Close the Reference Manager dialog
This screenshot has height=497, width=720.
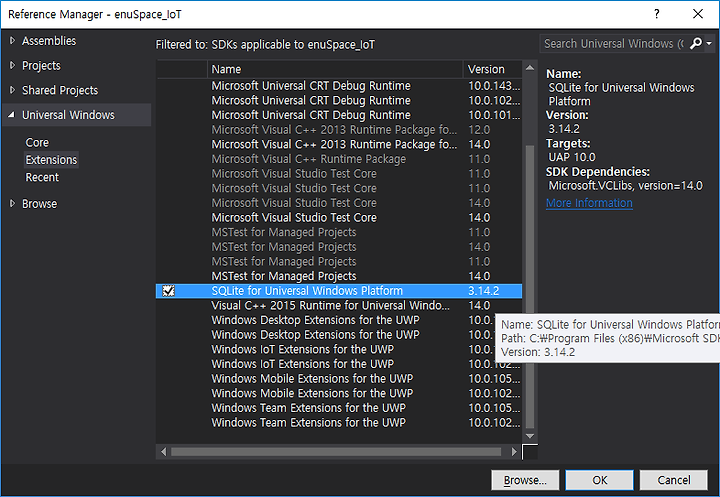click(x=698, y=14)
